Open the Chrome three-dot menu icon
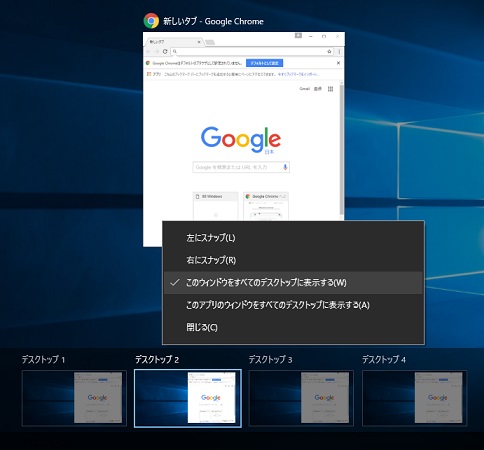The width and height of the screenshot is (484, 450). click(339, 51)
